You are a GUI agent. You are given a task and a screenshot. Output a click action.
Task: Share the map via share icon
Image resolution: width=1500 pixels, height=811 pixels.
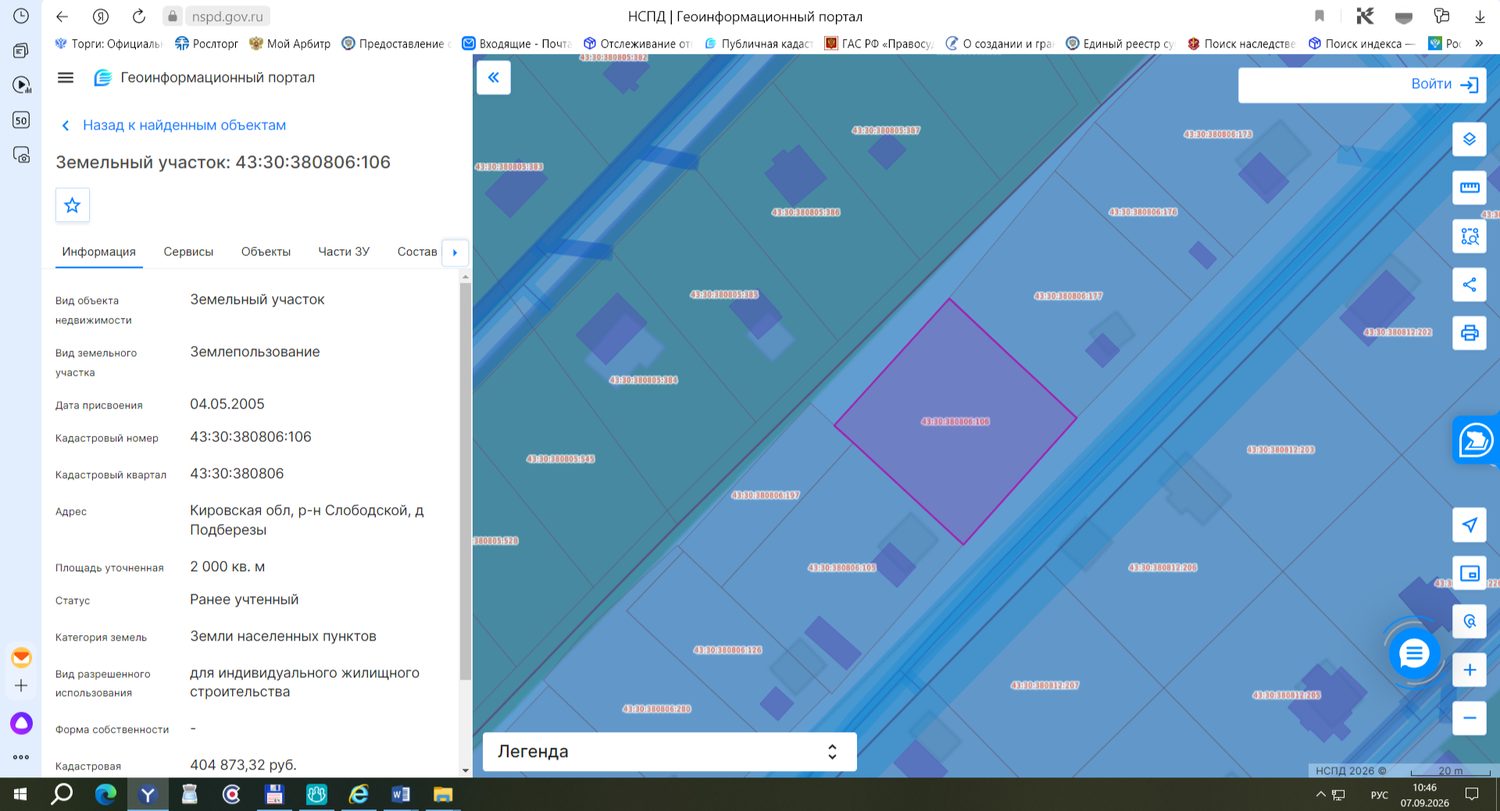click(x=1469, y=284)
